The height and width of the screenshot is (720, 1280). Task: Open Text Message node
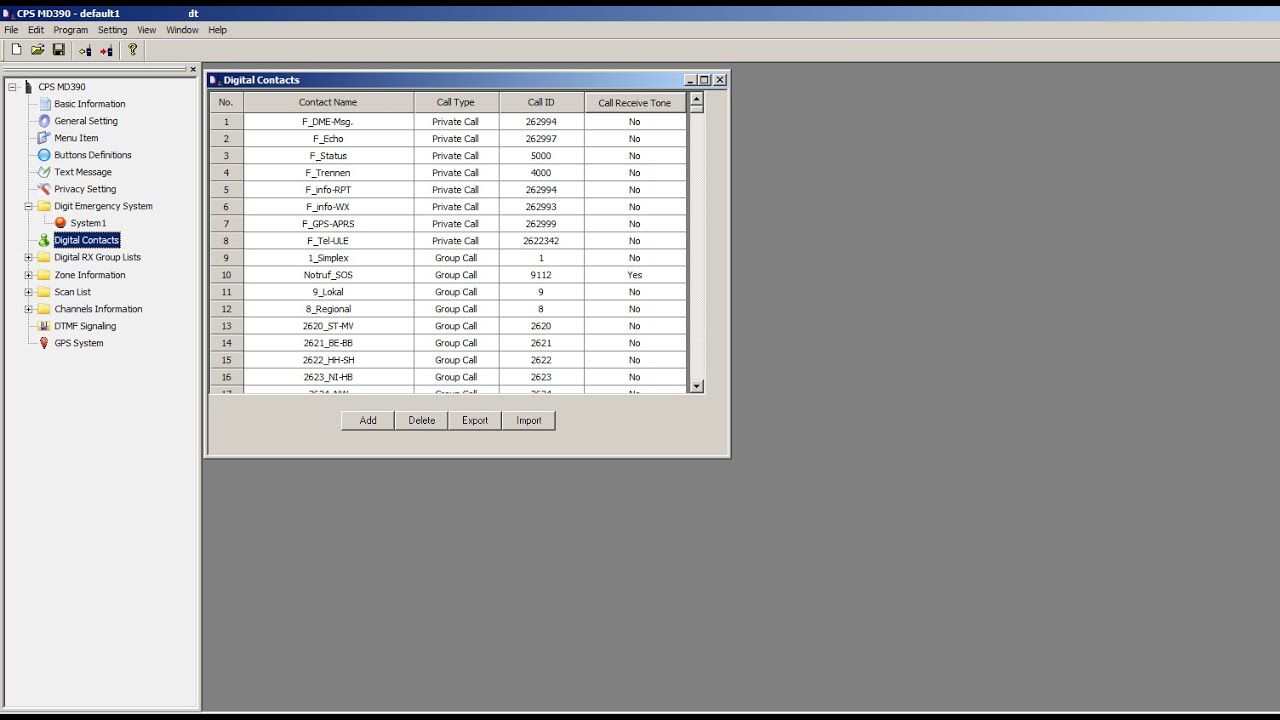pos(83,172)
